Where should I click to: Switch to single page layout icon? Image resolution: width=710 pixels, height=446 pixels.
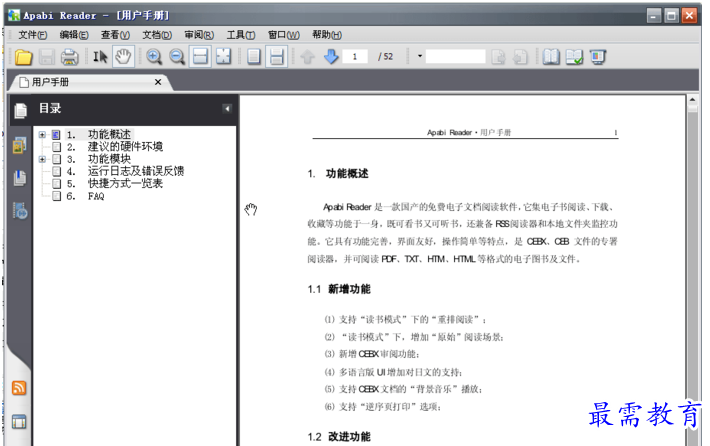tap(254, 57)
